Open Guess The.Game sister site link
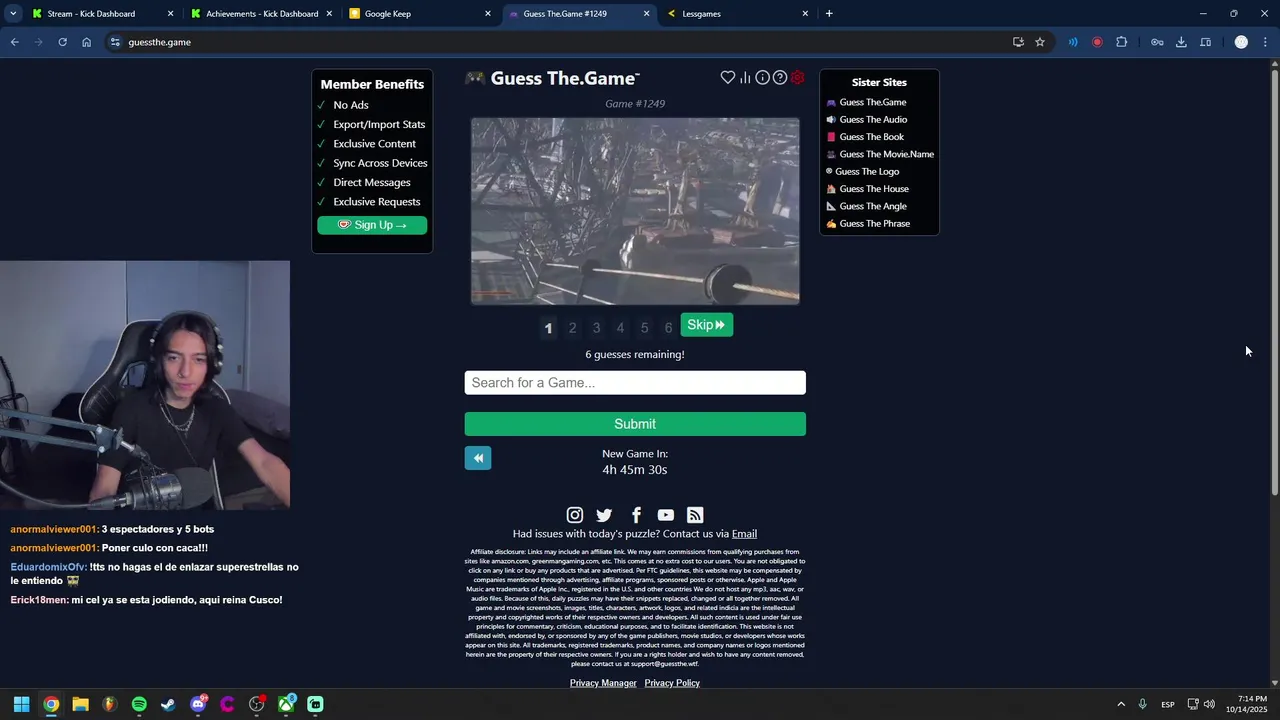The width and height of the screenshot is (1280, 720). [873, 102]
